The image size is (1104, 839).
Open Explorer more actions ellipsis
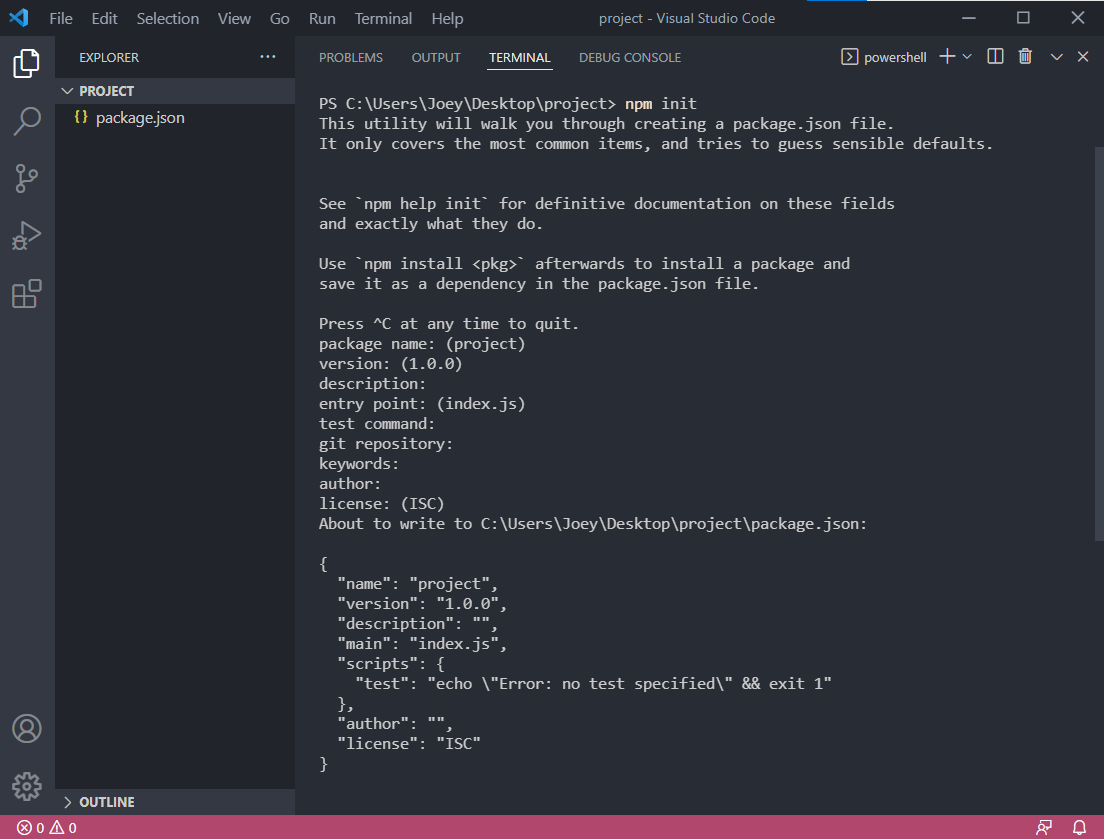[268, 57]
